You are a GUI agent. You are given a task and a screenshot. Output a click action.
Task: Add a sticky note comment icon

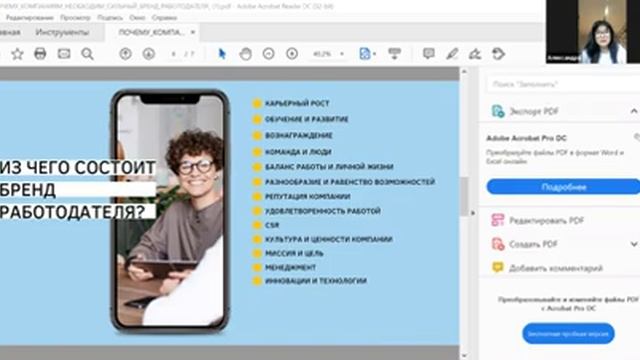429,54
